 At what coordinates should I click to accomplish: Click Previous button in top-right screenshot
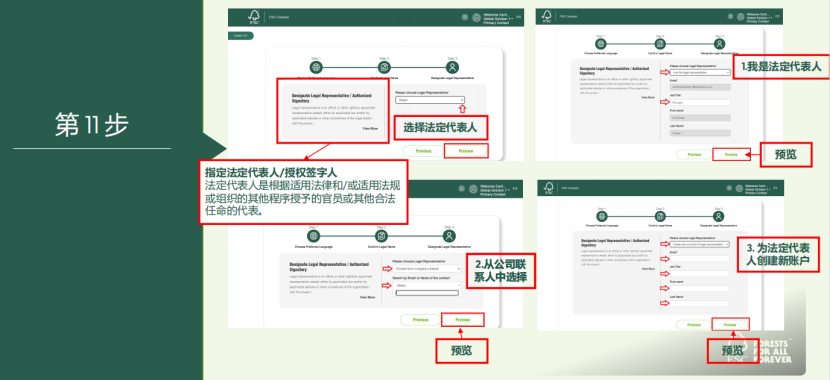[694, 155]
